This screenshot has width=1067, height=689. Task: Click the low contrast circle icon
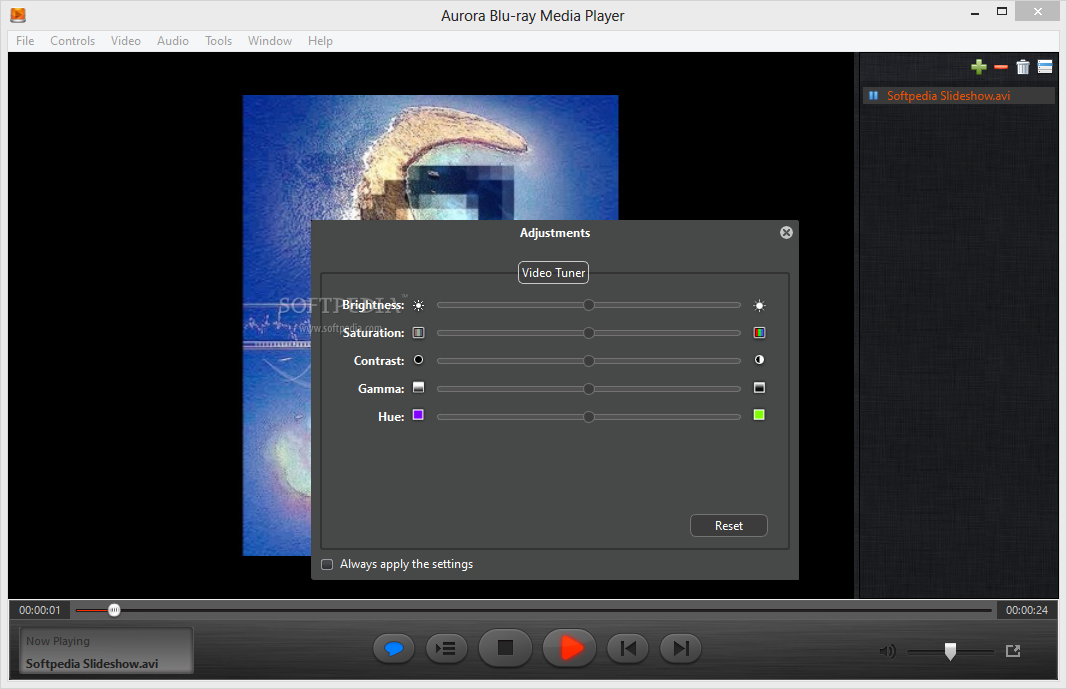pos(418,360)
